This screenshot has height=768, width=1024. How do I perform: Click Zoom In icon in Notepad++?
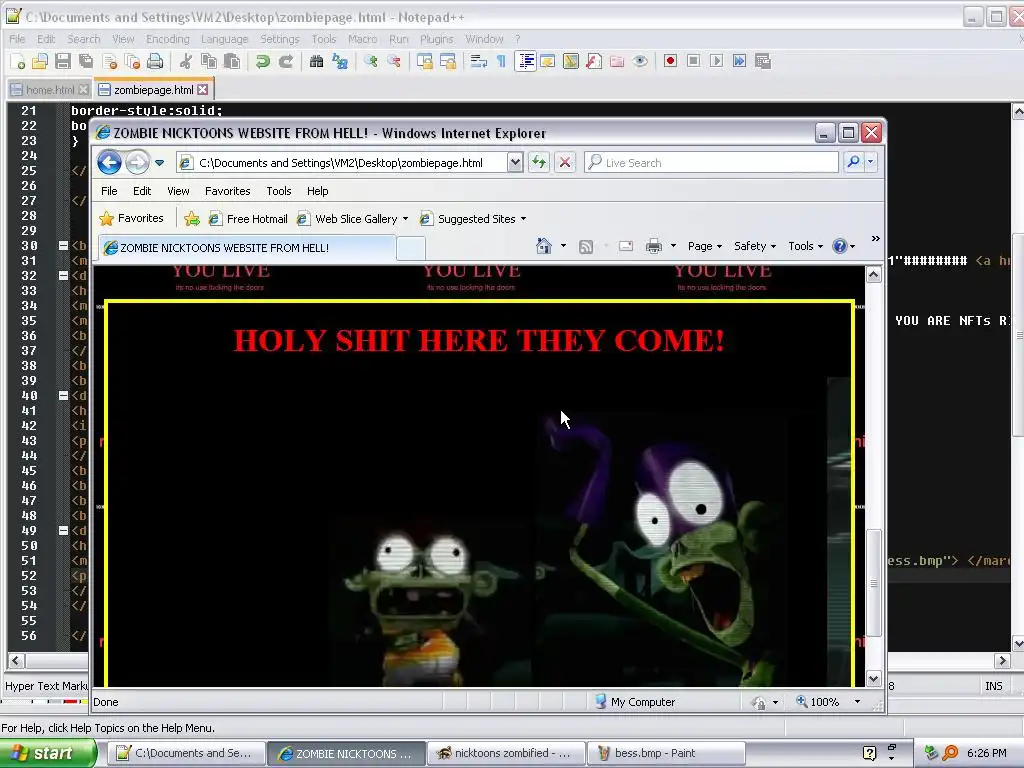point(371,61)
